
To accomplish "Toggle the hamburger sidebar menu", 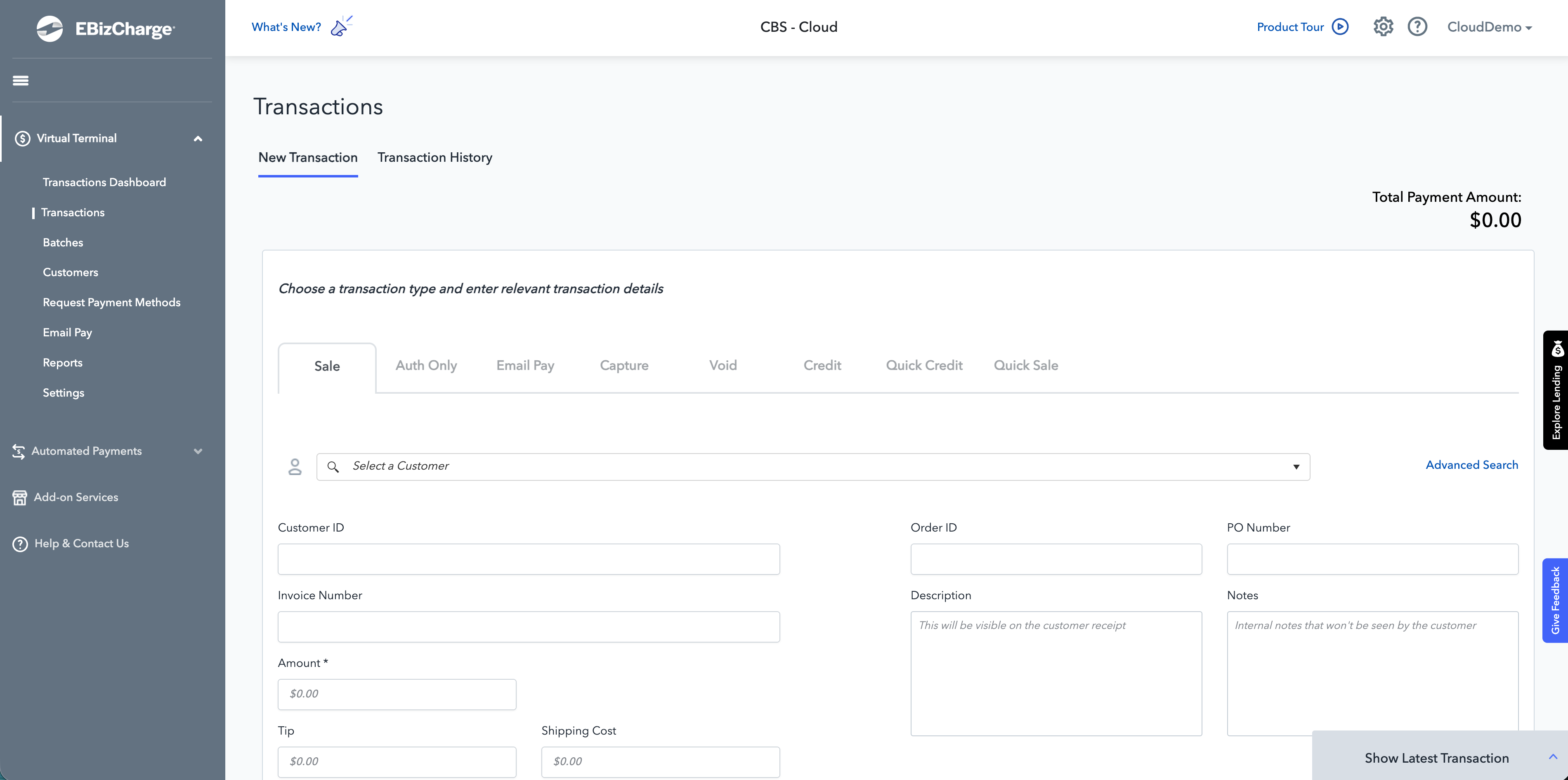I will point(21,80).
